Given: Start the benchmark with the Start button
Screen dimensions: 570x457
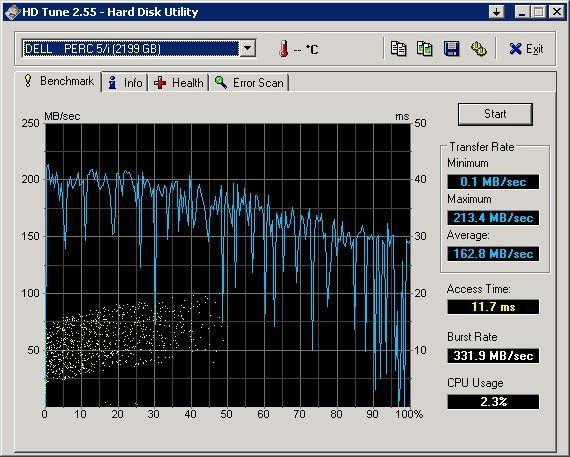Looking at the screenshot, I should pyautogui.click(x=495, y=114).
